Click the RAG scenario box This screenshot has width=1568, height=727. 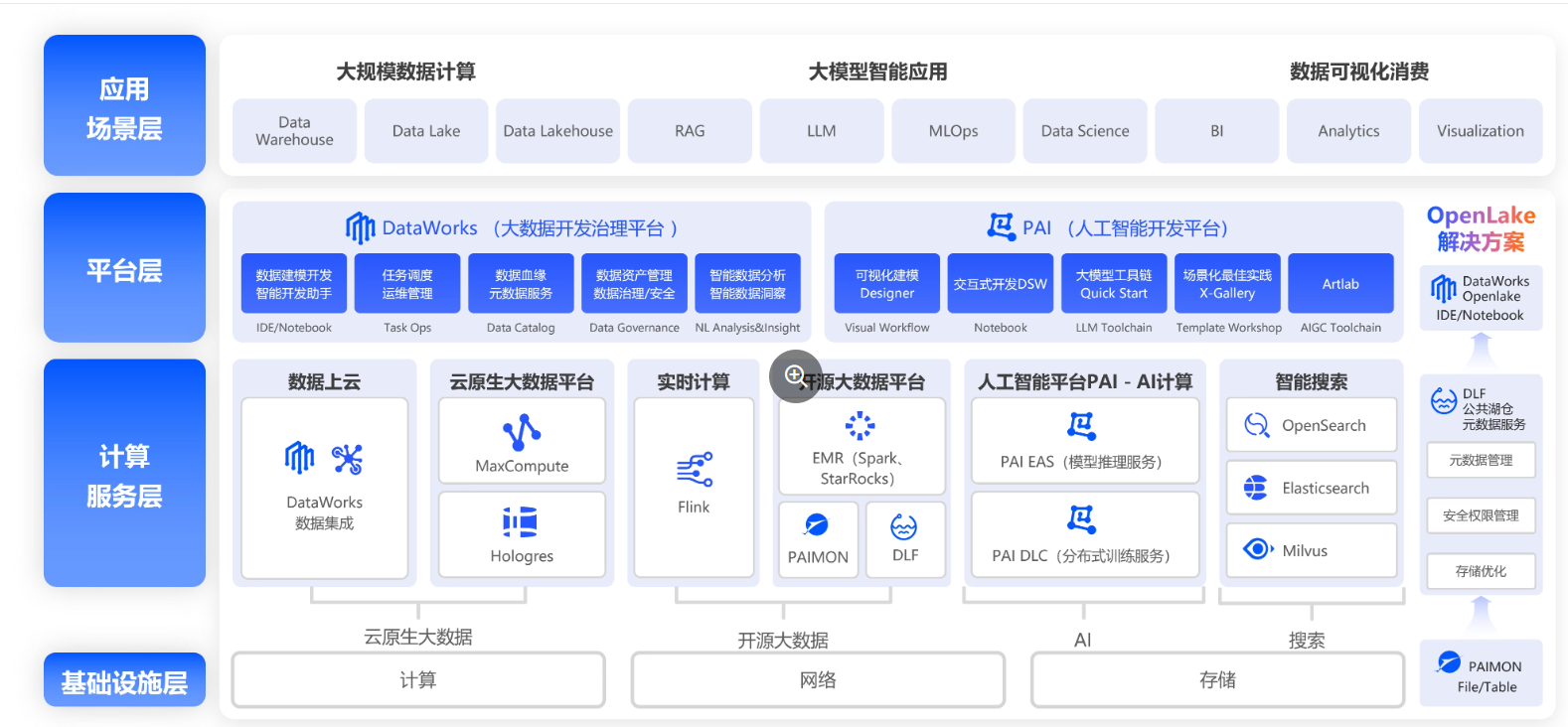click(x=690, y=131)
